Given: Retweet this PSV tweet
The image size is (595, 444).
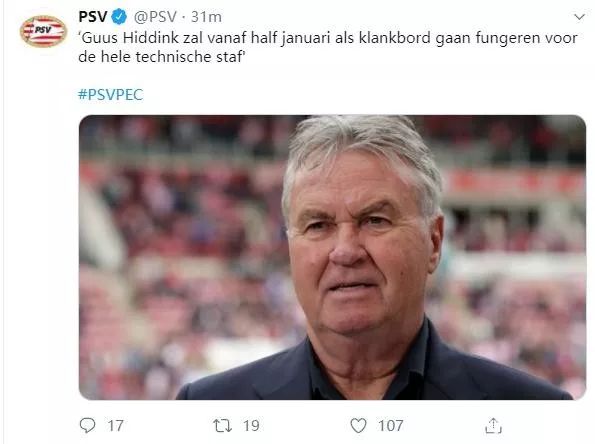Looking at the screenshot, I should pyautogui.click(x=222, y=425).
